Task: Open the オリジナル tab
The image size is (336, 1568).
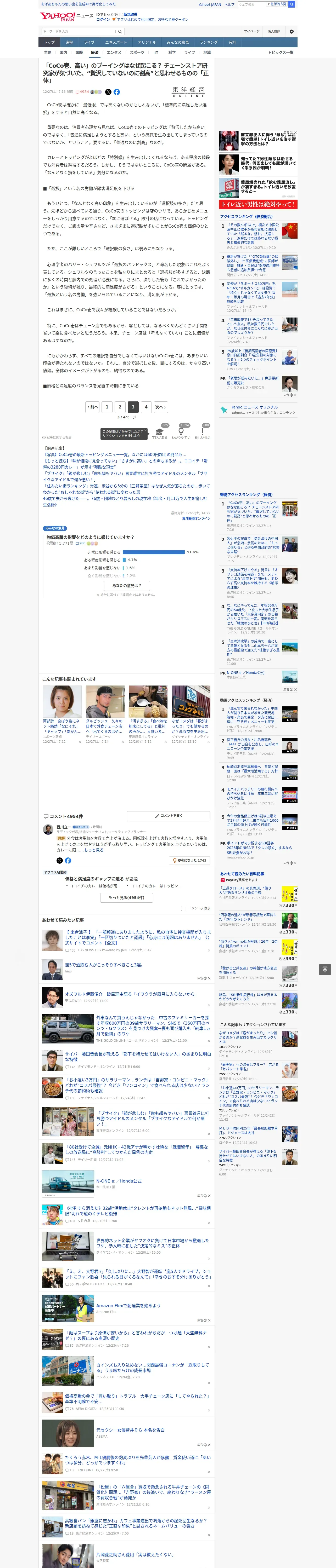Action: click(x=147, y=43)
